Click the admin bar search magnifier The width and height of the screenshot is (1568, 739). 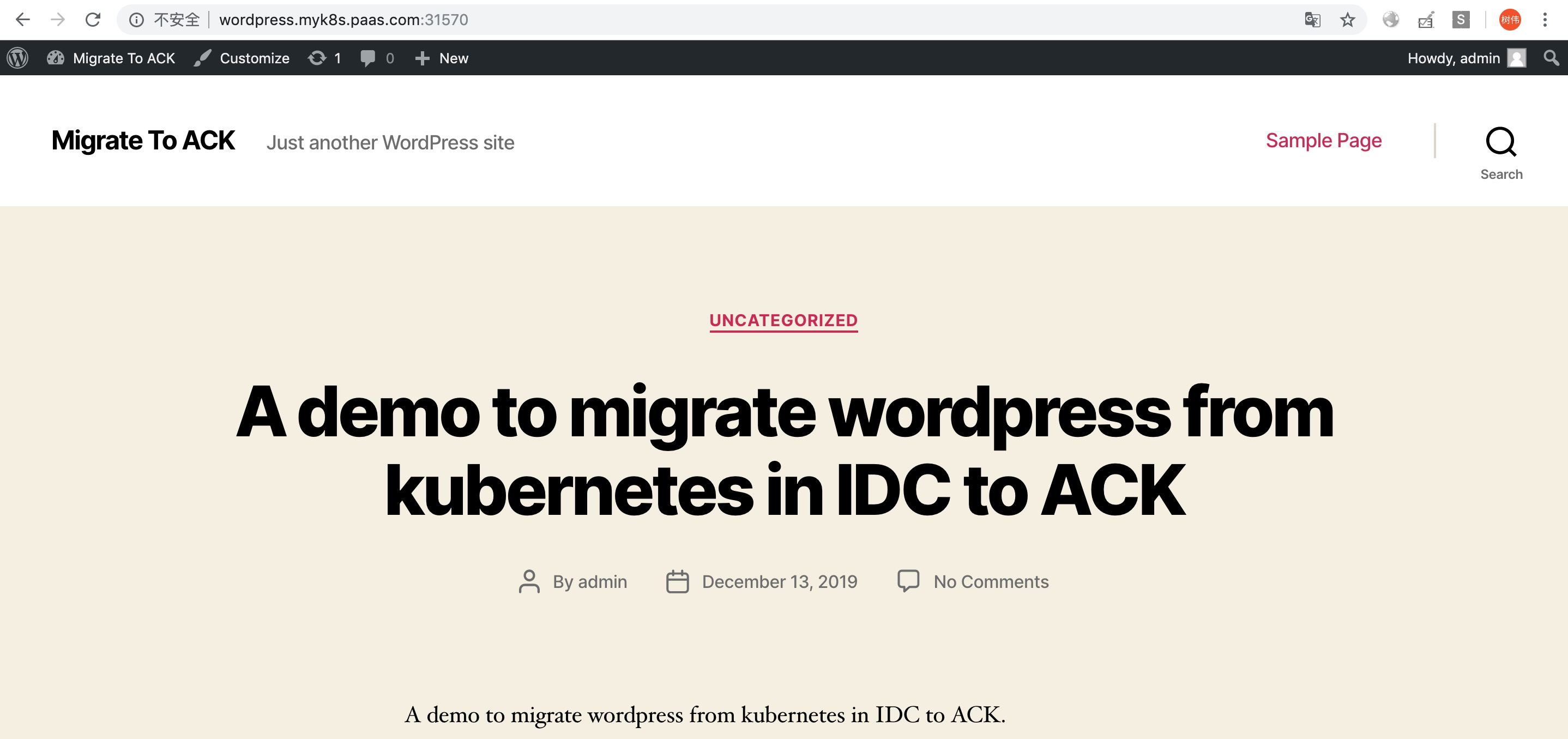1552,58
